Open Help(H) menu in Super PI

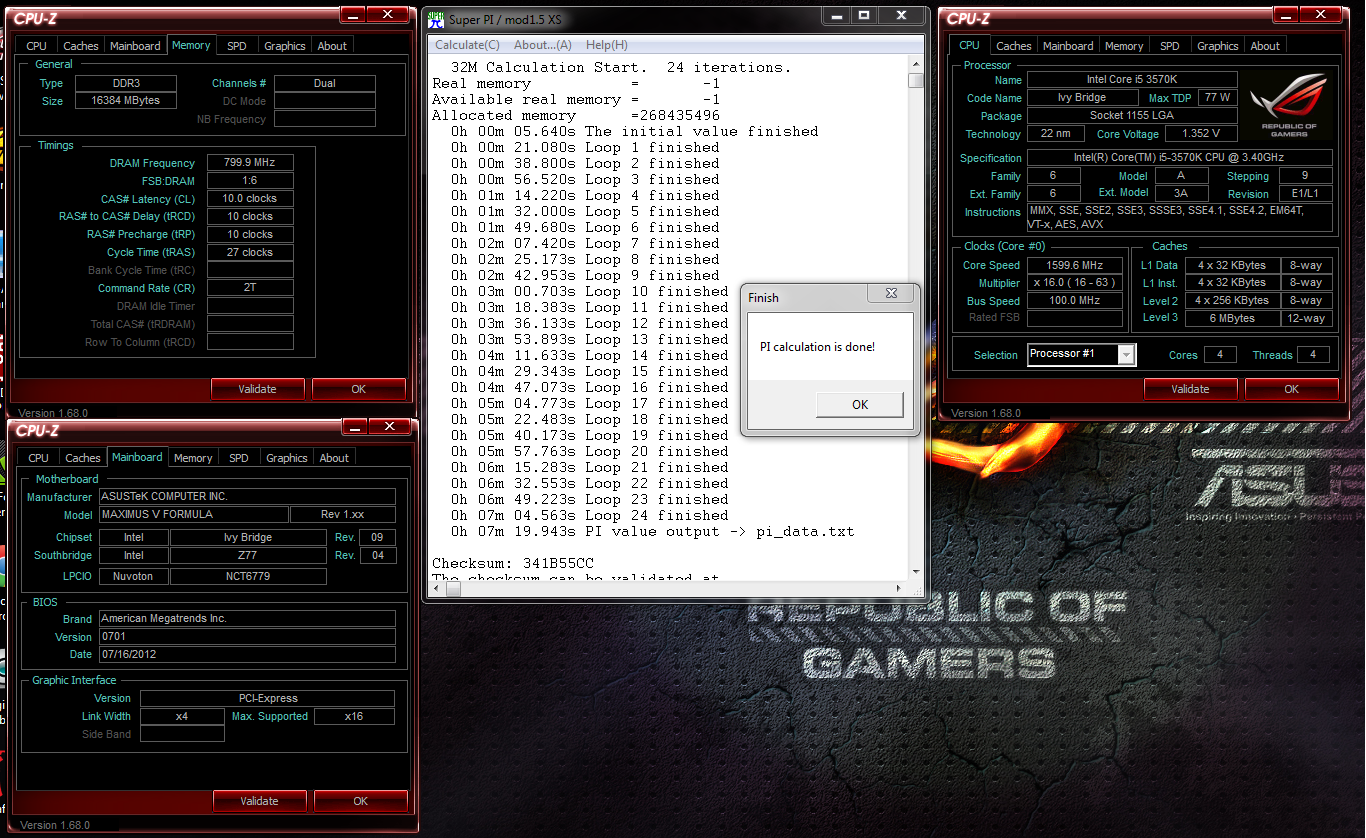pyautogui.click(x=607, y=45)
